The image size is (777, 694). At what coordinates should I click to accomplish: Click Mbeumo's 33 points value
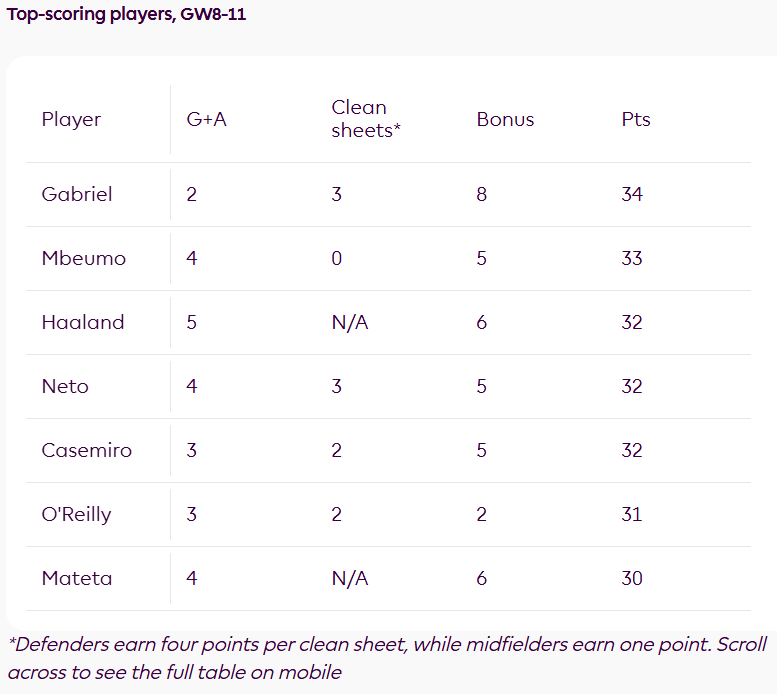pos(632,258)
